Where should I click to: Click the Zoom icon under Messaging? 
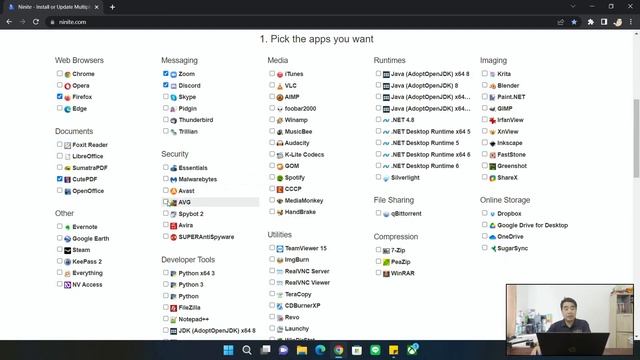click(173, 74)
